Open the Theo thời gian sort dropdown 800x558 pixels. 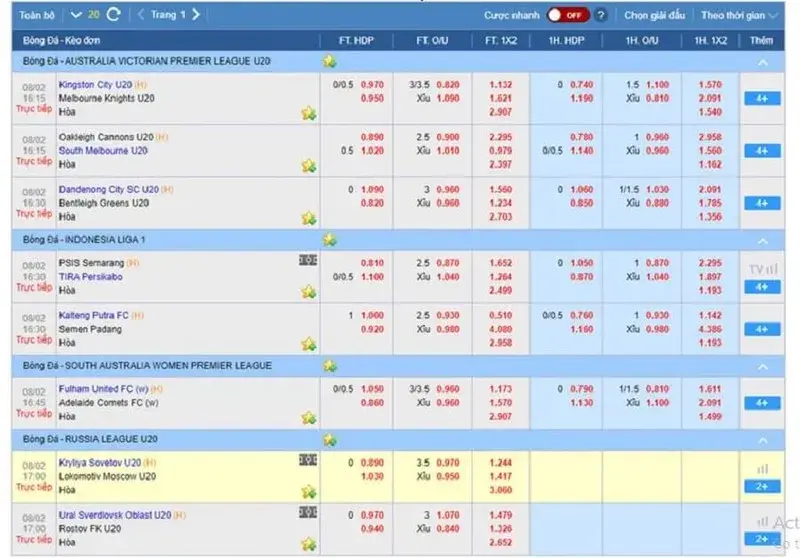coord(739,15)
